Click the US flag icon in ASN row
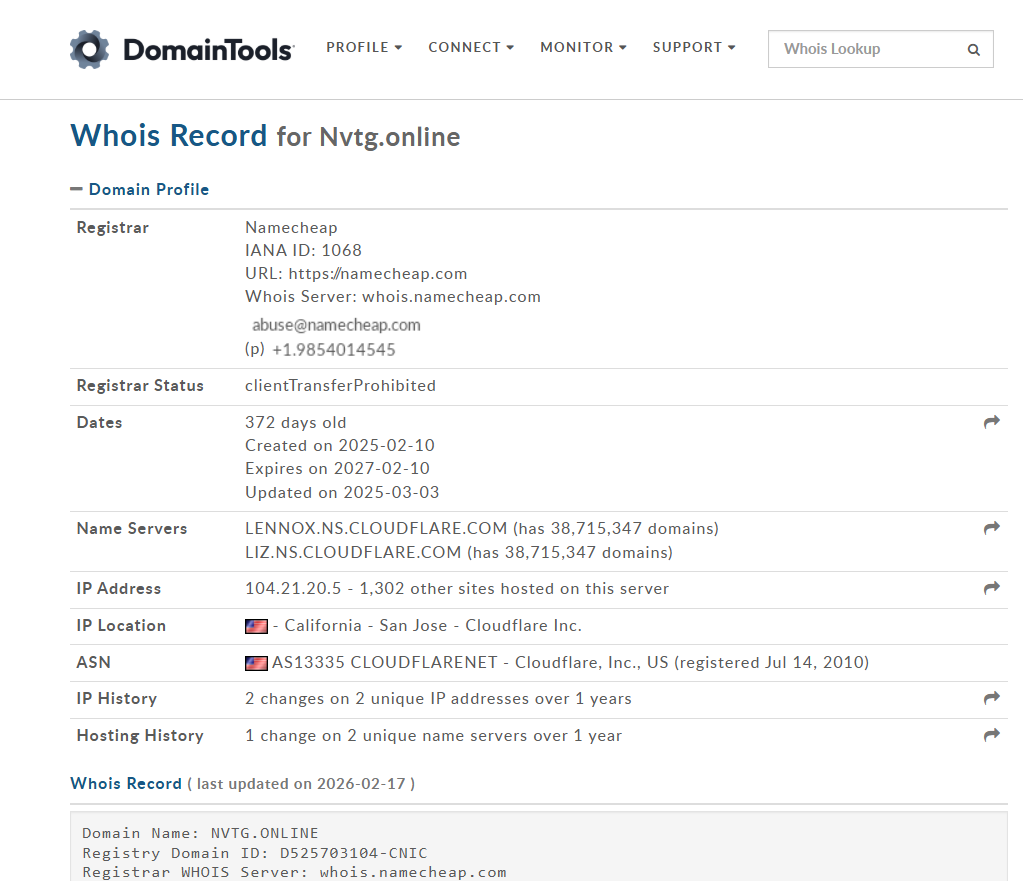1023x881 pixels. point(256,663)
